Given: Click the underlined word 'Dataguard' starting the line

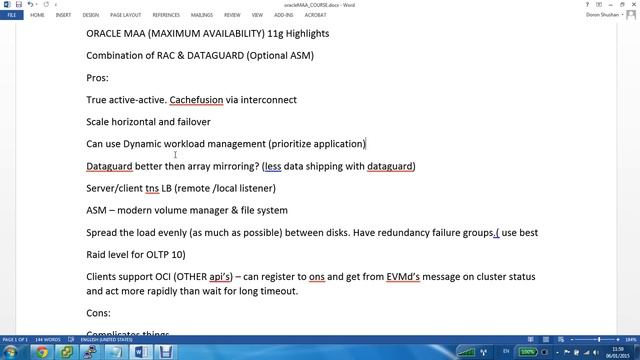Looking at the screenshot, I should pos(109,167).
